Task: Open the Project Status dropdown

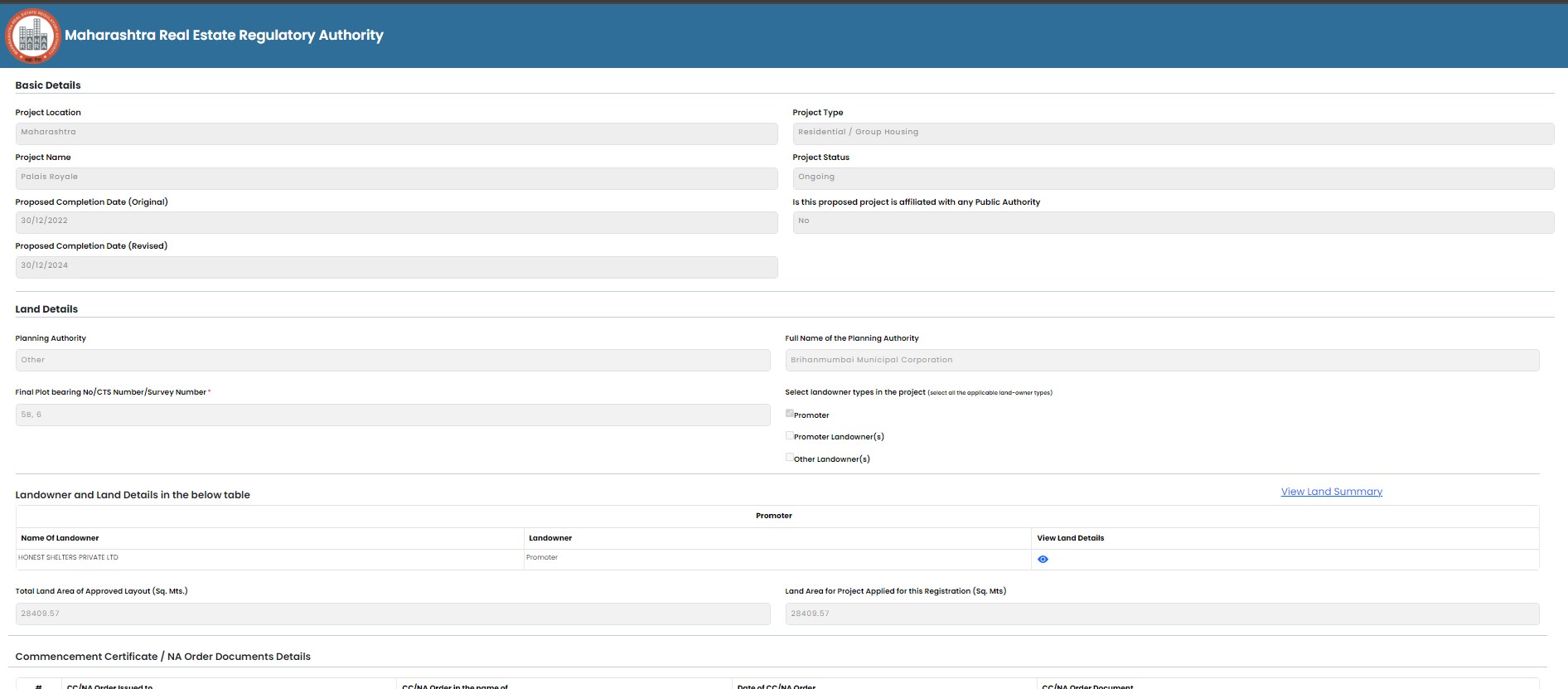Action: pyautogui.click(x=1173, y=178)
